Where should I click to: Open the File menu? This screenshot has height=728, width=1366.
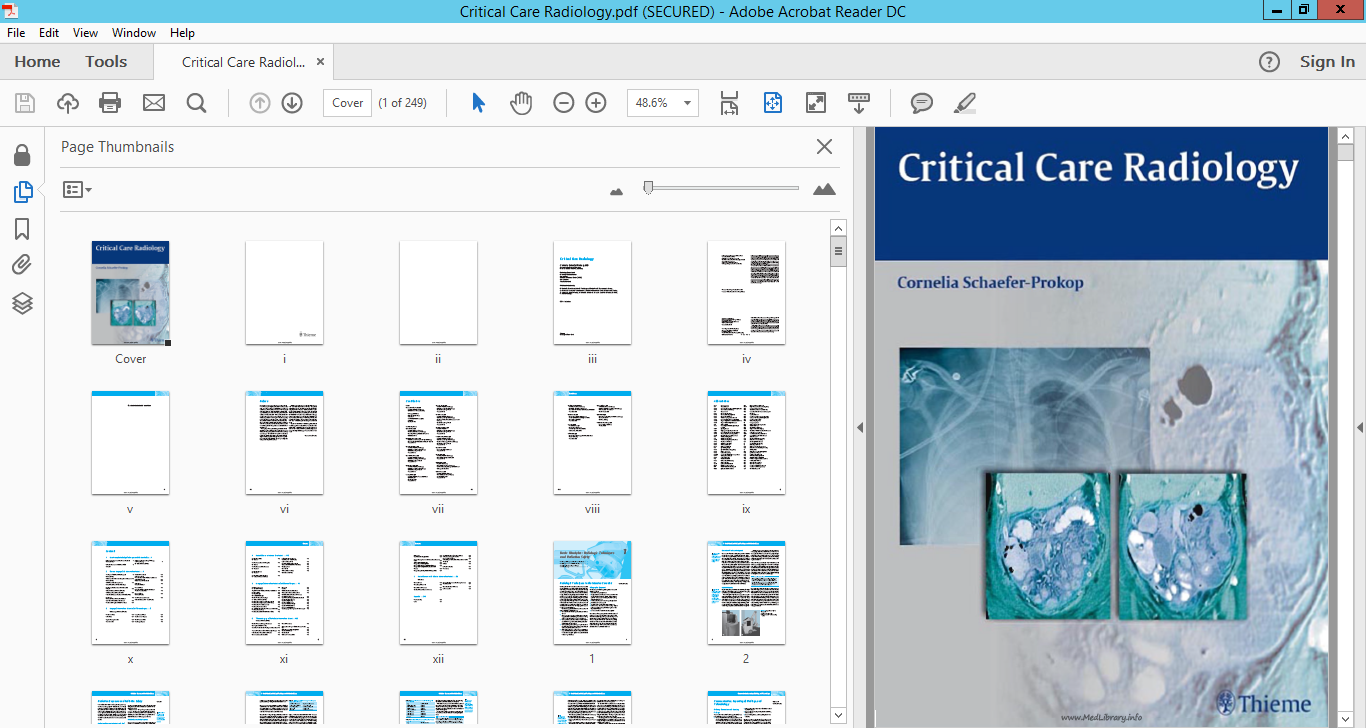pyautogui.click(x=16, y=33)
